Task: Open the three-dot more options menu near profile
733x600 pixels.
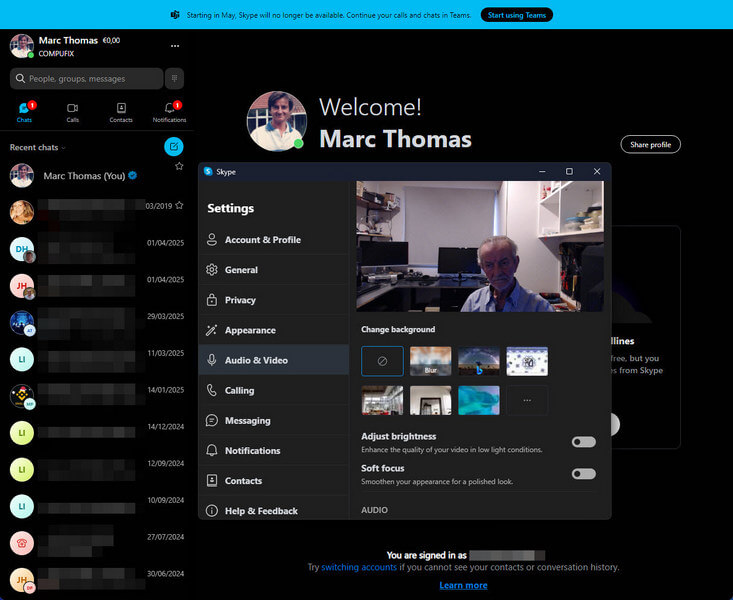Action: pos(175,46)
